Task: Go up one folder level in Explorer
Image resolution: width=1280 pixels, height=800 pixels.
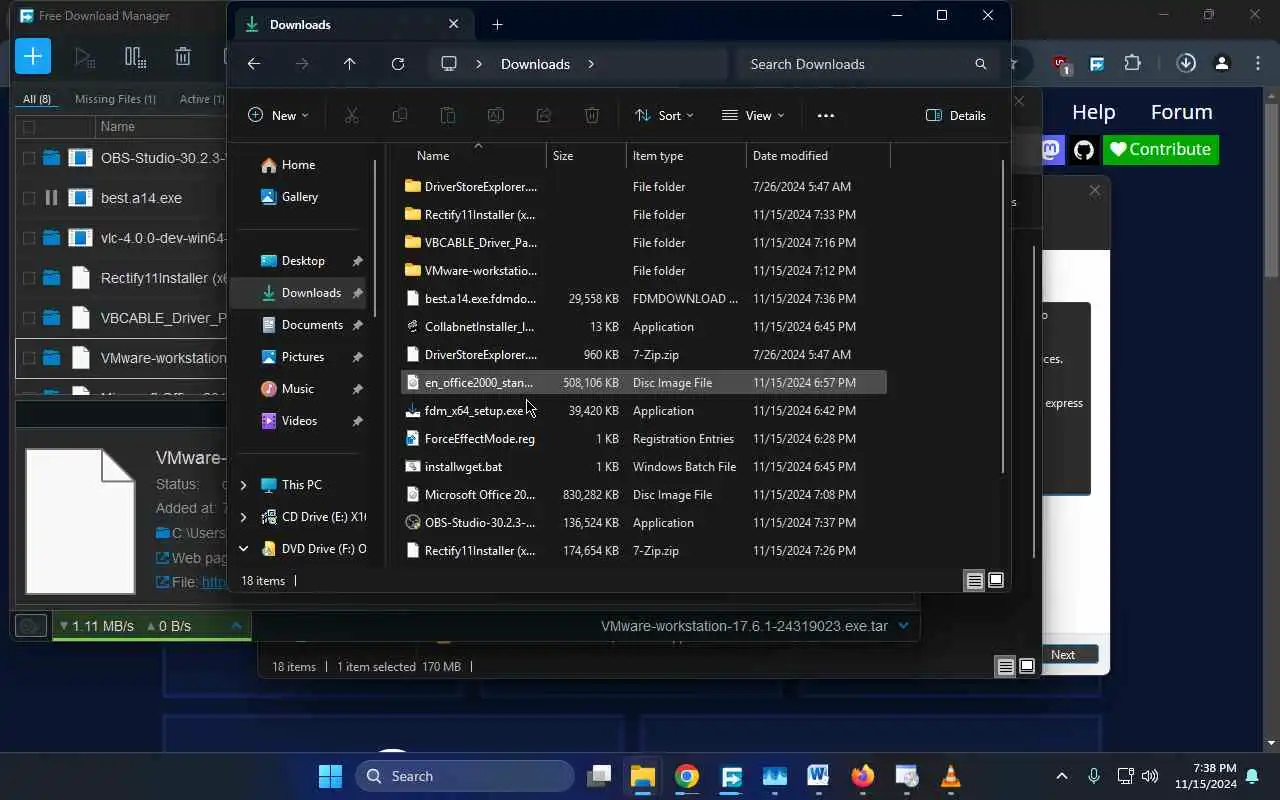Action: click(x=349, y=64)
